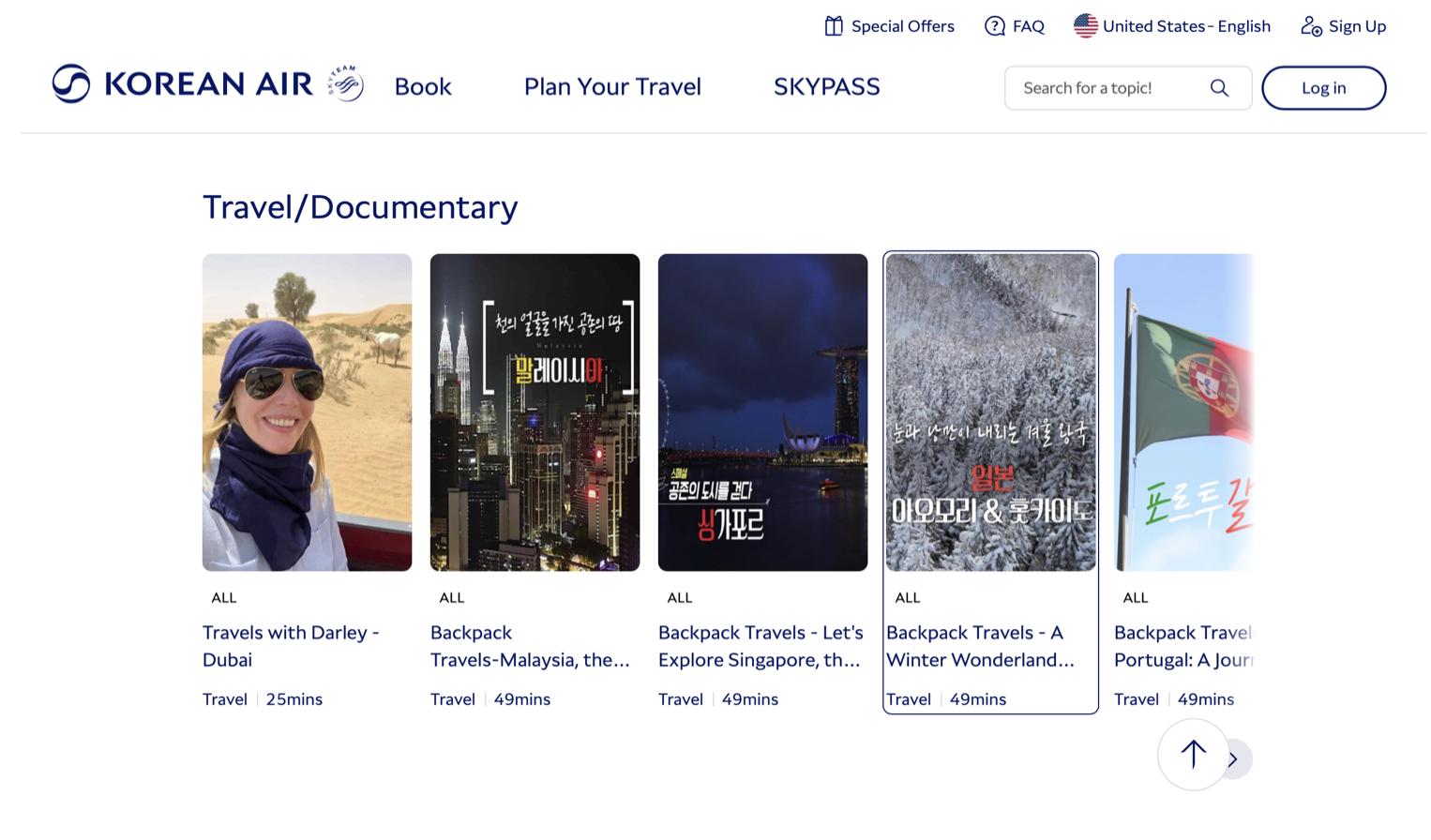This screenshot has height=840, width=1431.
Task: Open the Plan Your Travel menu
Action: (612, 87)
